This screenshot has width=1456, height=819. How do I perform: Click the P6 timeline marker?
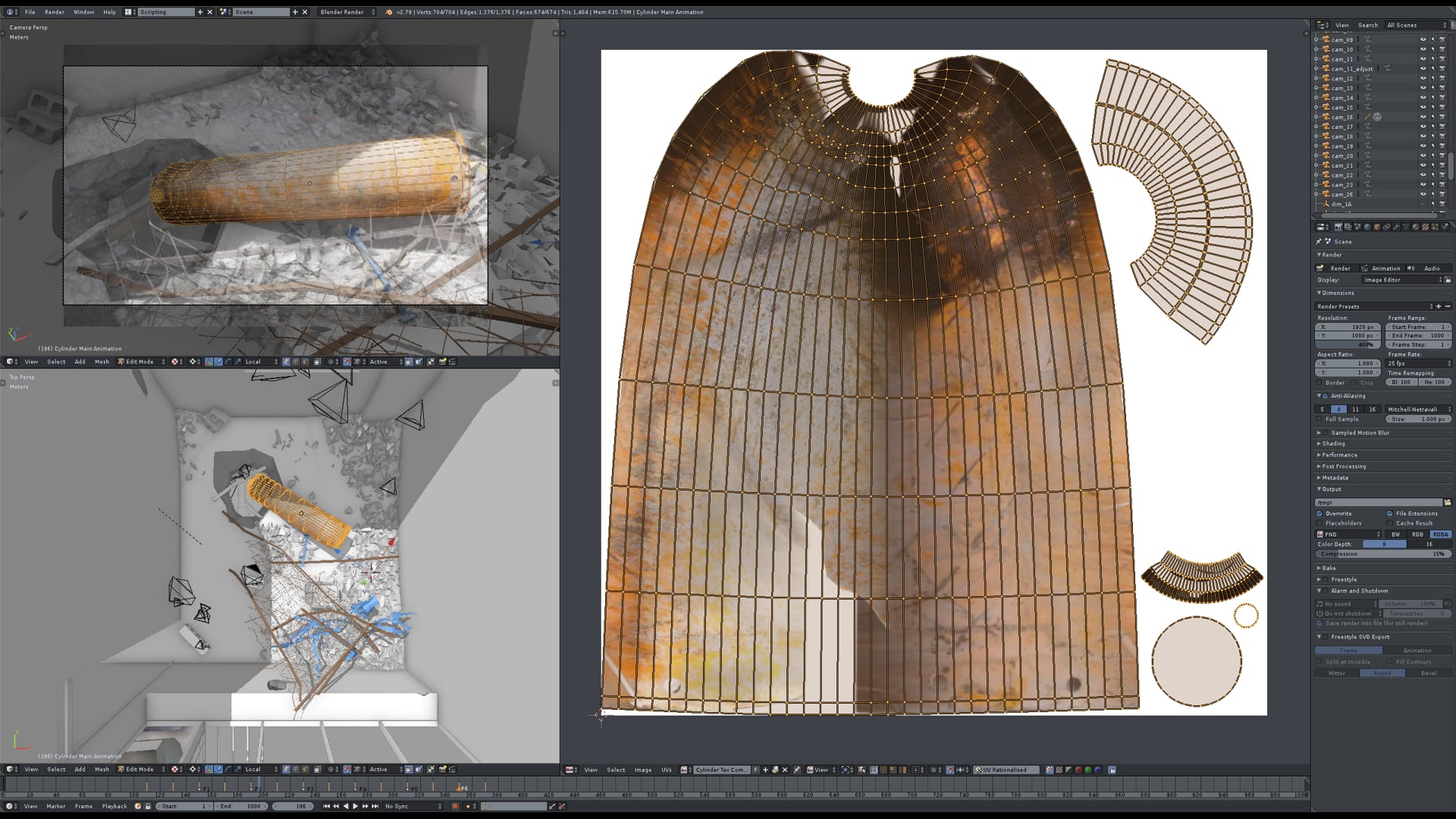[461, 788]
